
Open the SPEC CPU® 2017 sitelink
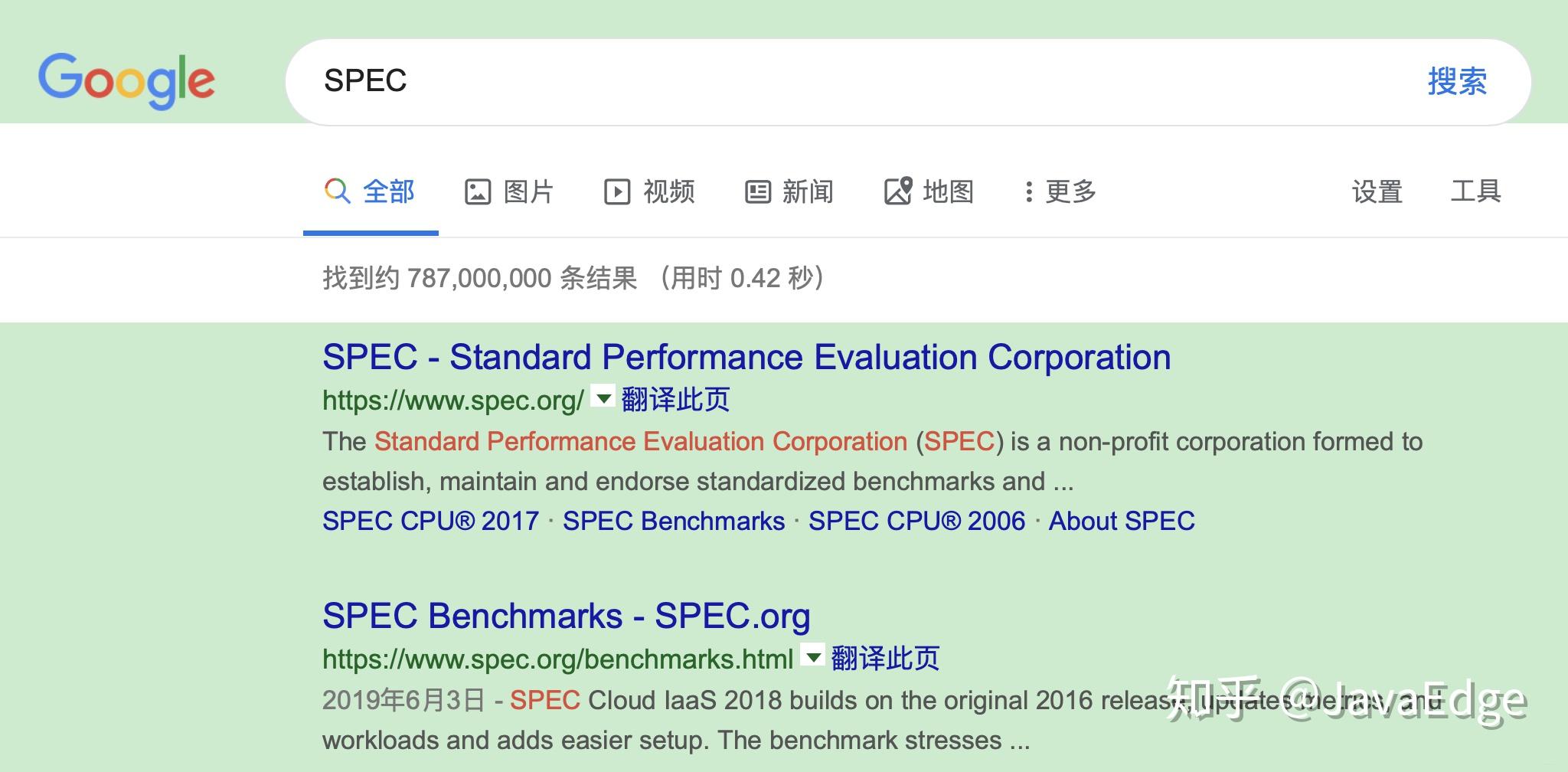click(430, 521)
